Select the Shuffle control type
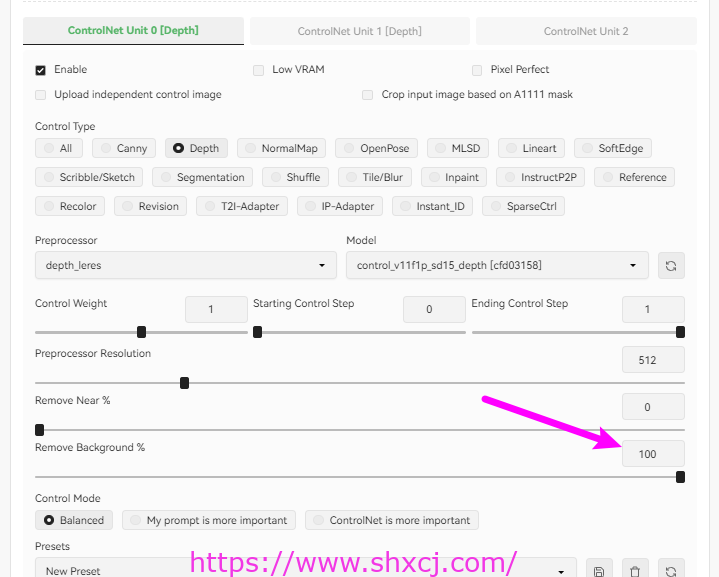 tap(295, 177)
